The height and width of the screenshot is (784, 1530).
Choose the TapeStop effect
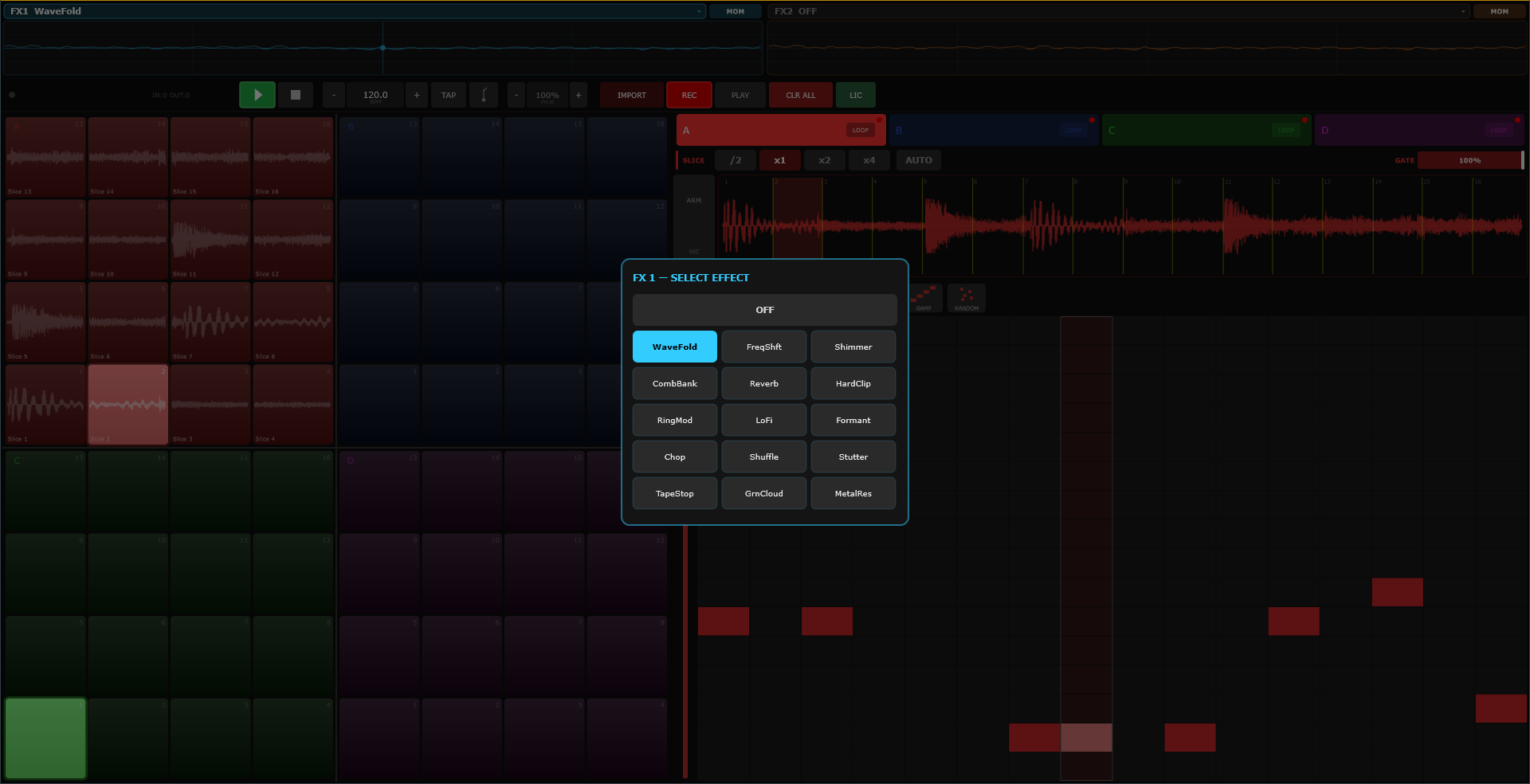click(675, 493)
